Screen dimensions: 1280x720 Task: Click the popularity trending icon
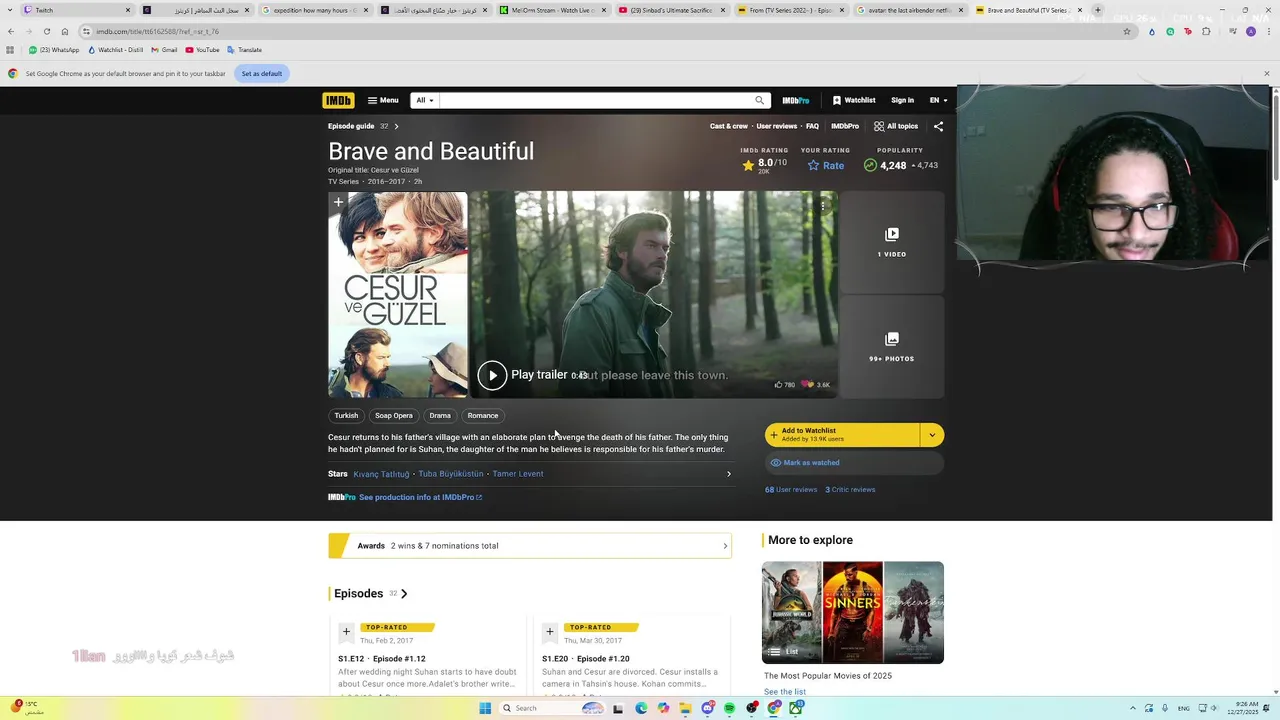(870, 165)
